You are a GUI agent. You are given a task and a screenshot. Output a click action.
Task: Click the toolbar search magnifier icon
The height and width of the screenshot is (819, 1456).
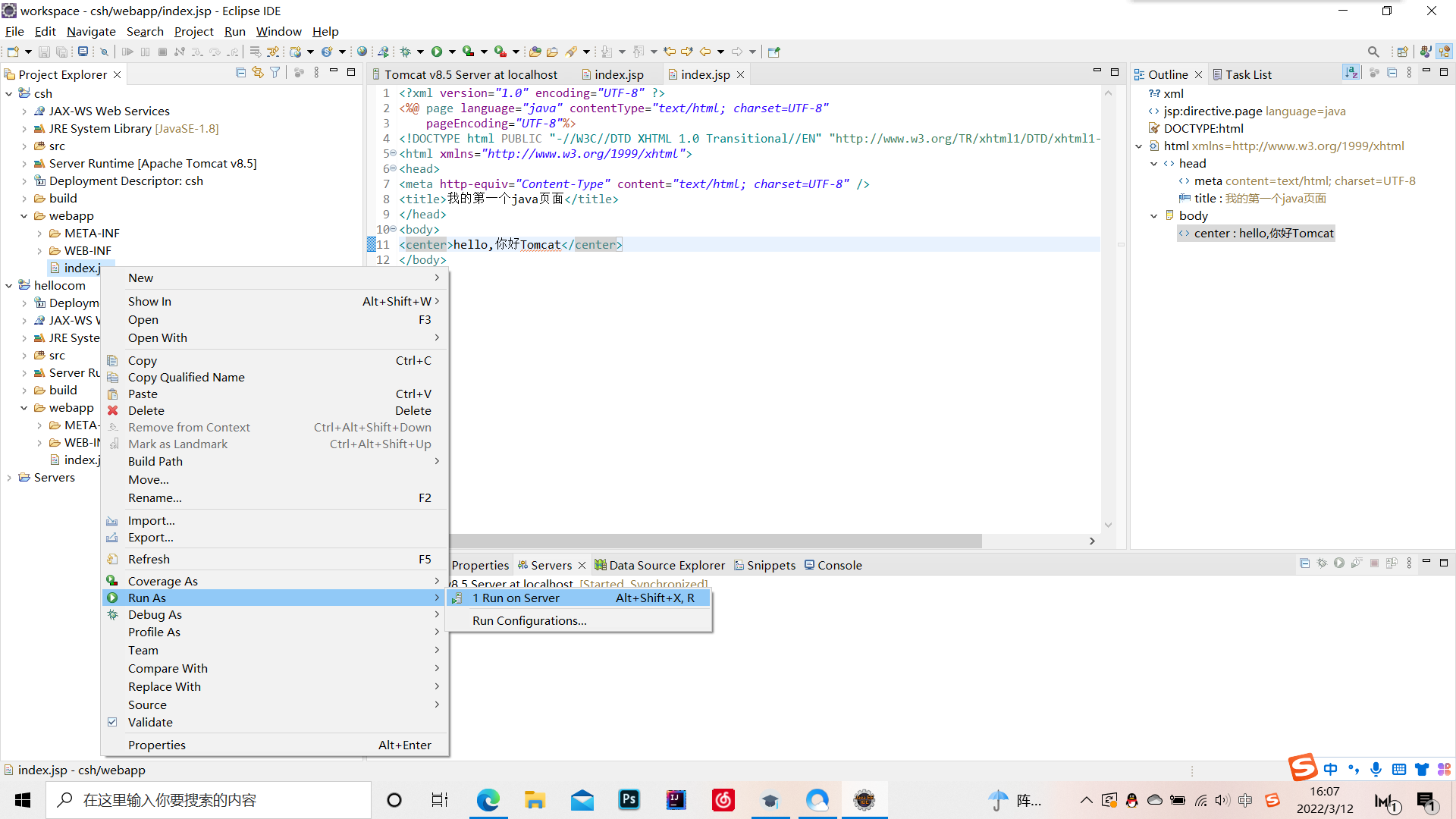[x=1373, y=52]
